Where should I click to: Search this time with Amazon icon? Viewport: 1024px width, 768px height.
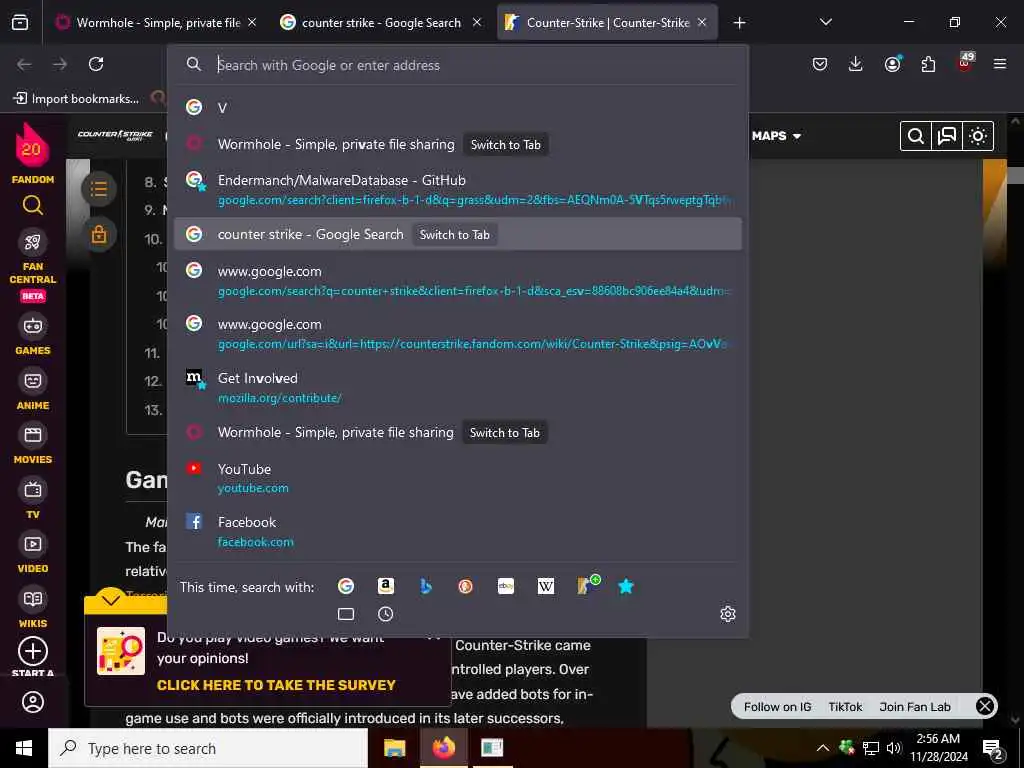tap(386, 586)
